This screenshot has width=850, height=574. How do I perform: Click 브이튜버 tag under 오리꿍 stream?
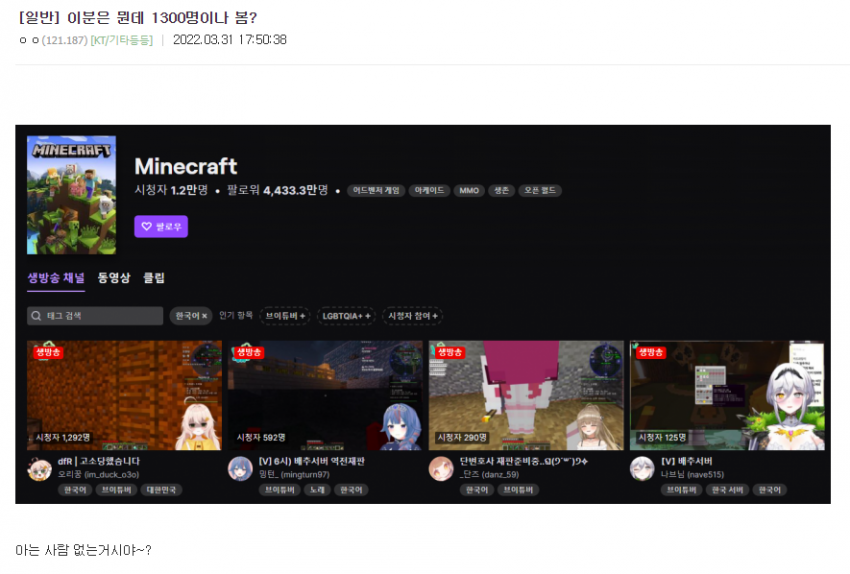coord(117,490)
